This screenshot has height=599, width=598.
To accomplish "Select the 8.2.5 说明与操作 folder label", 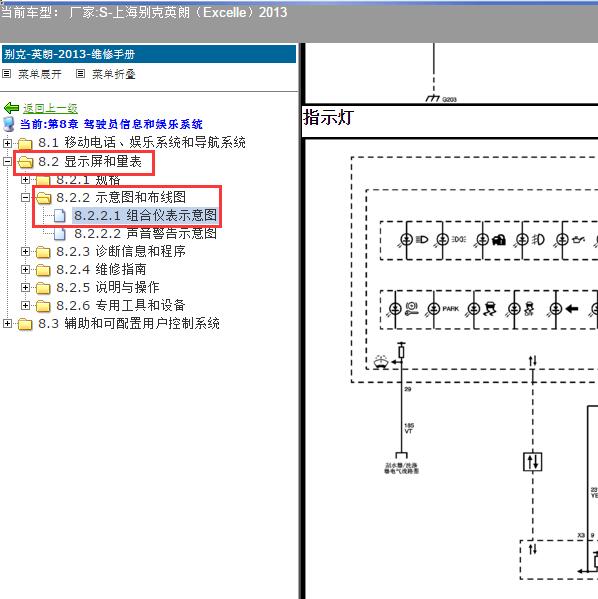I will coord(108,287).
